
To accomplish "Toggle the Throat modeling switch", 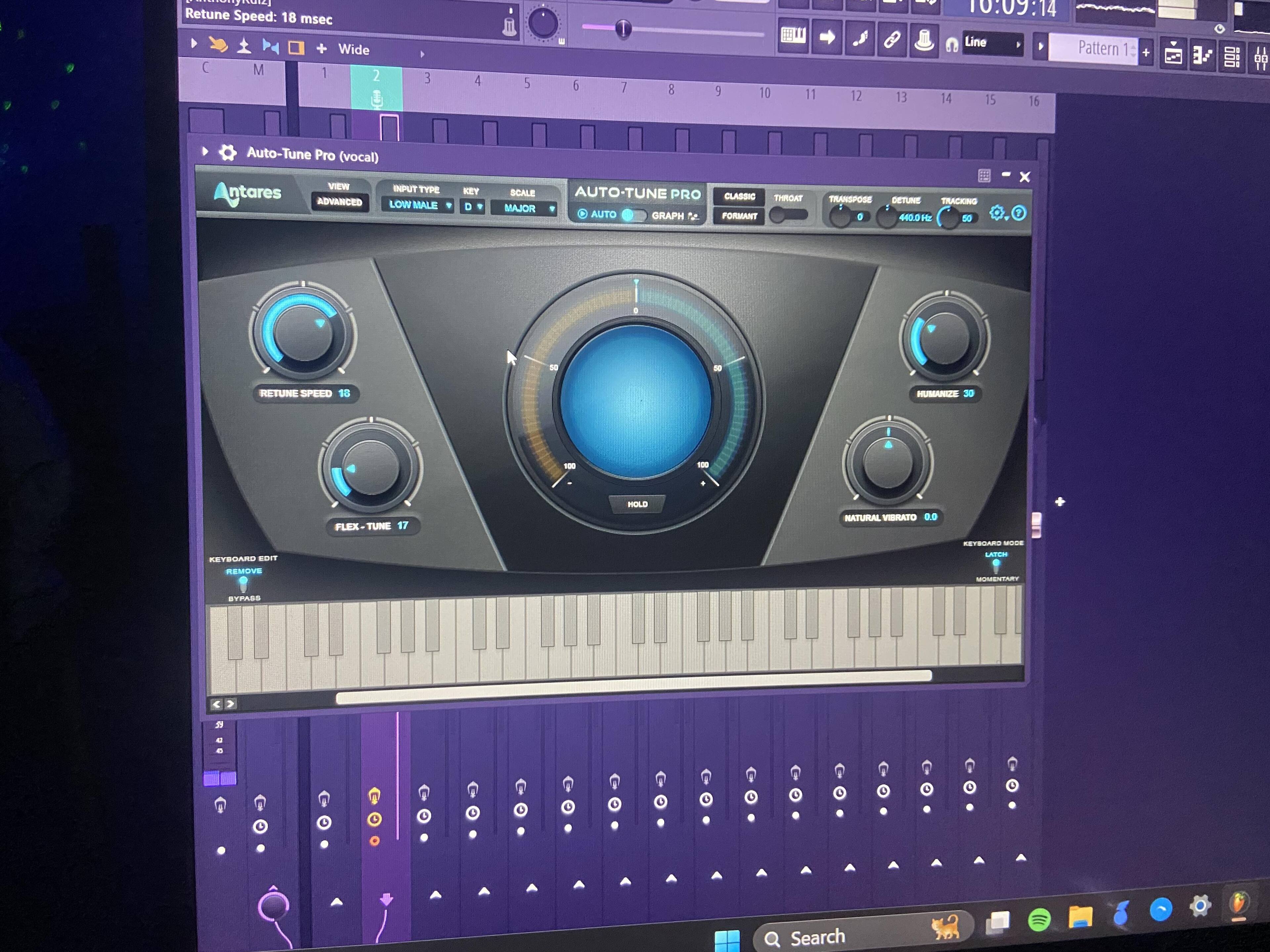I will click(788, 215).
